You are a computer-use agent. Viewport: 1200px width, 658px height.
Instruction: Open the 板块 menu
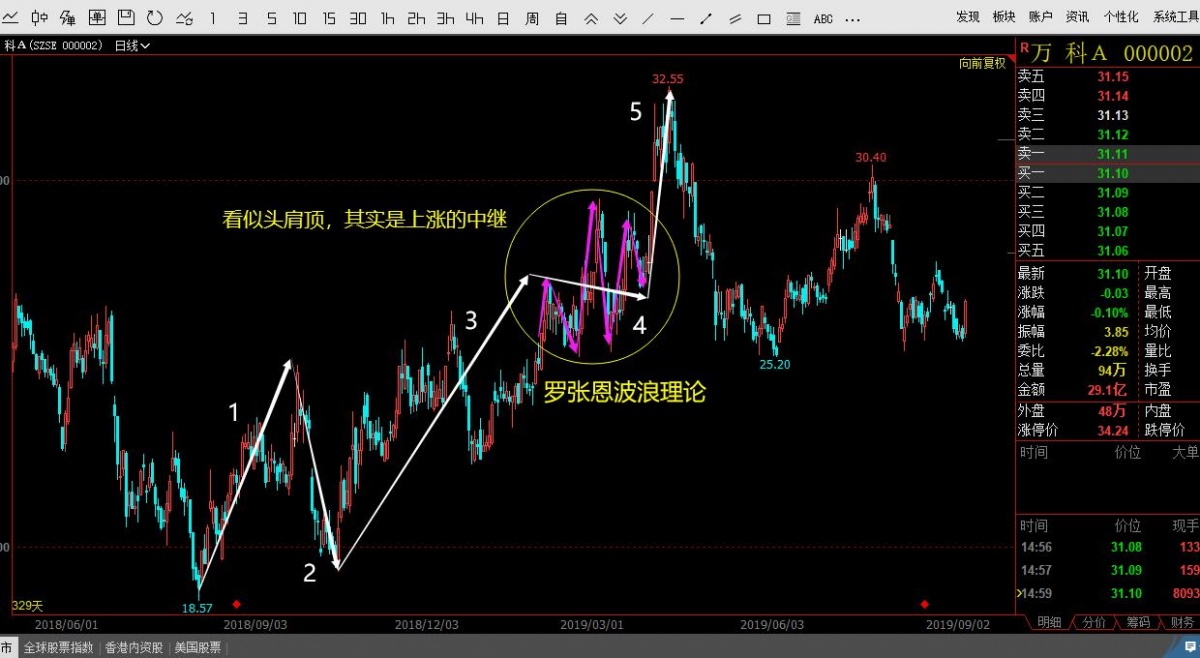click(x=1004, y=17)
